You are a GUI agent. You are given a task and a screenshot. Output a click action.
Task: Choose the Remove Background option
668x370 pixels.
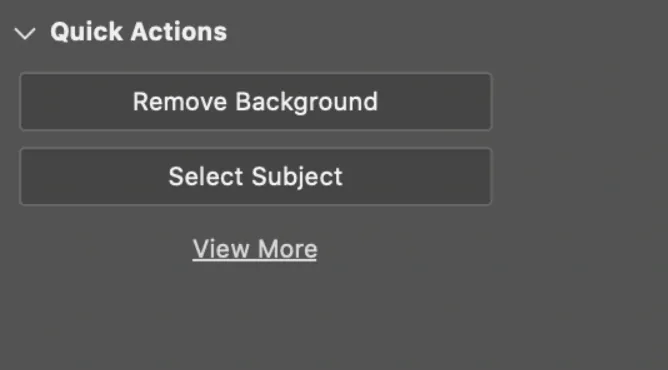tap(256, 102)
